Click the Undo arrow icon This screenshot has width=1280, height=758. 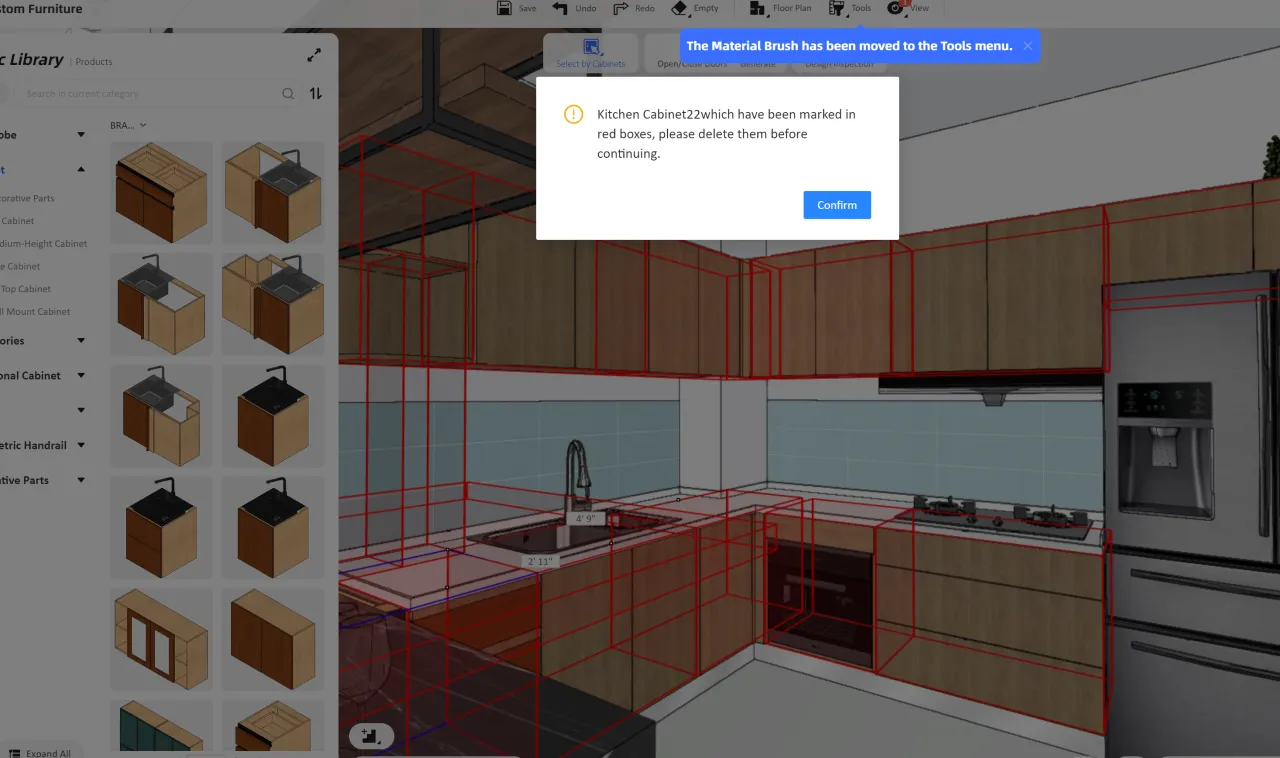(561, 8)
